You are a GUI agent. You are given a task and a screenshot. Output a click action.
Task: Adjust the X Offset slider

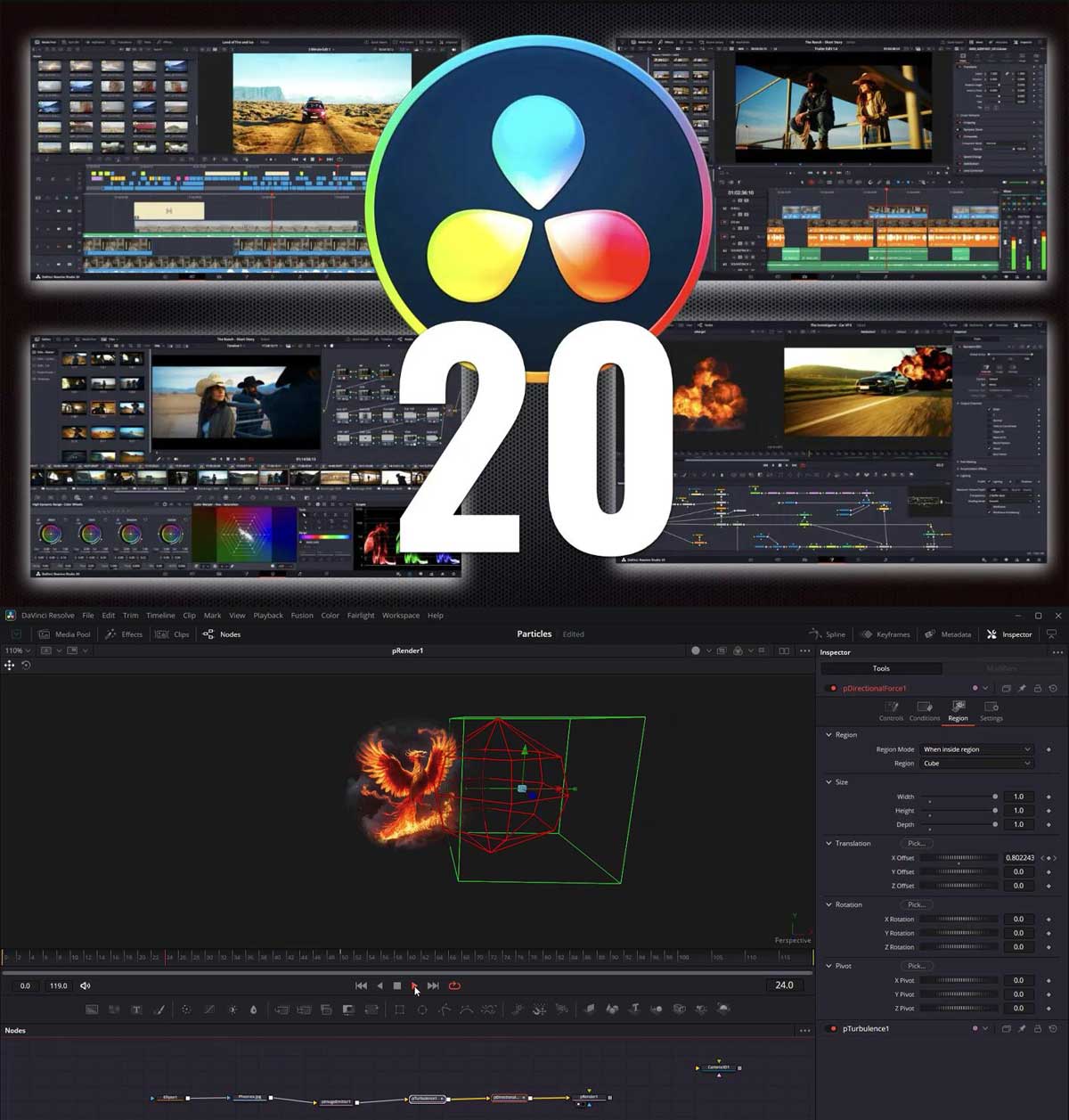tap(959, 858)
